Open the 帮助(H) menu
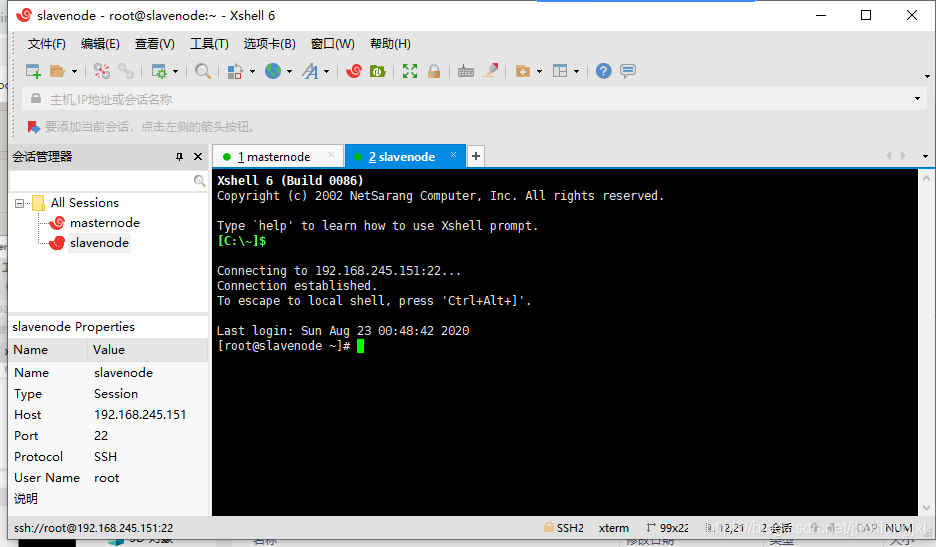 pyautogui.click(x=390, y=44)
